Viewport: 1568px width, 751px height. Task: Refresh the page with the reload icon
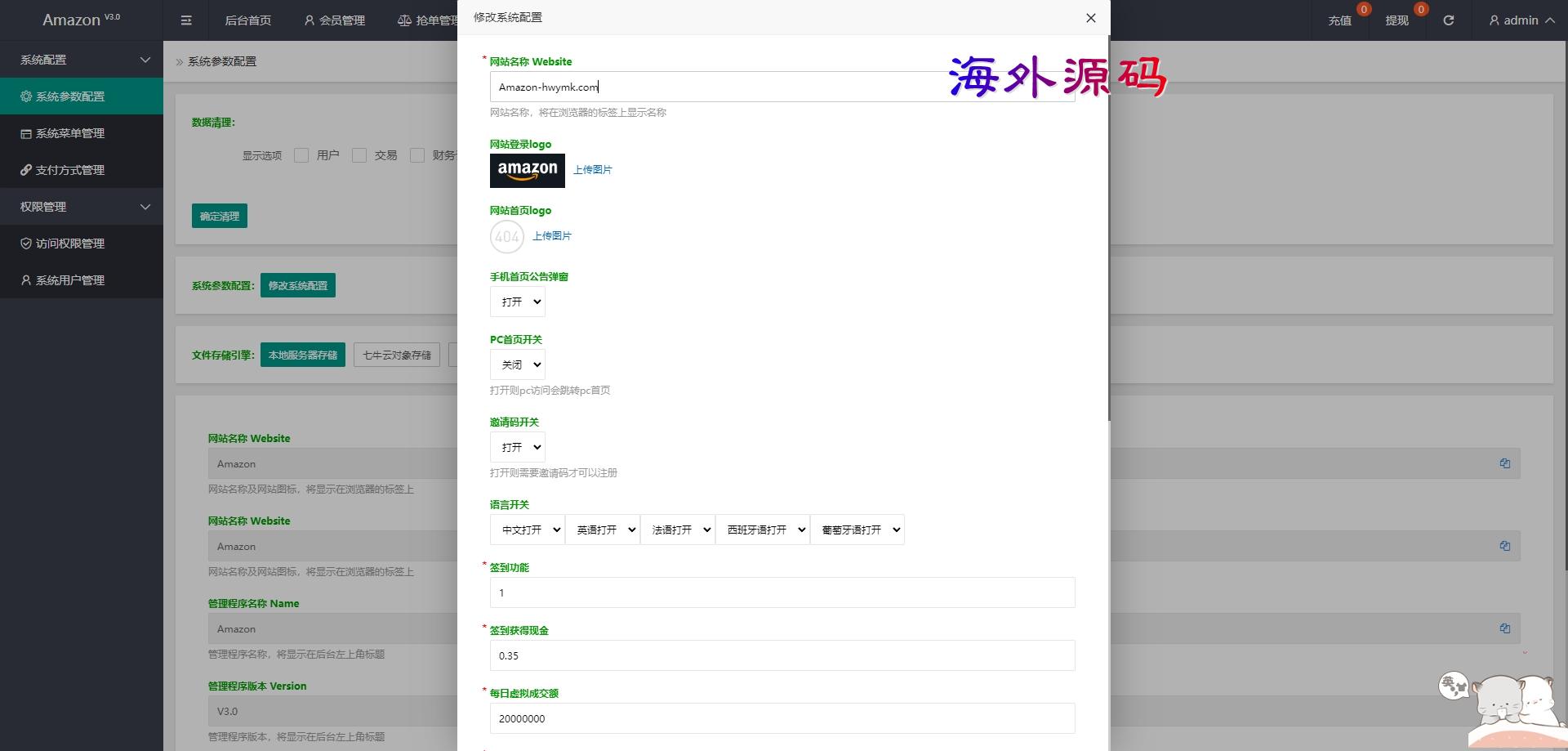[x=1448, y=20]
